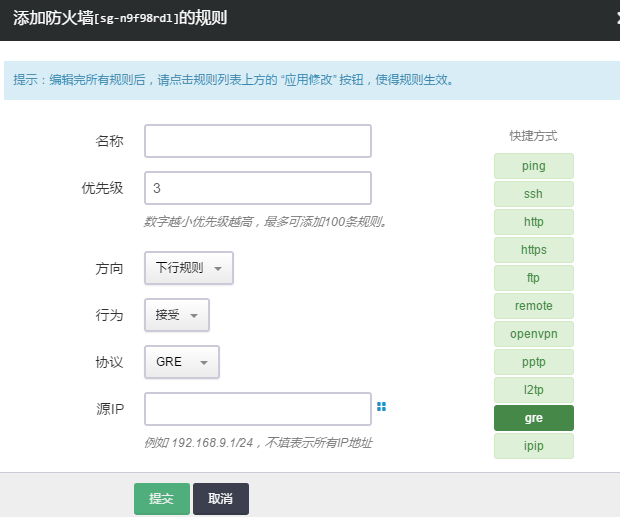Apply the http shortcut rule
The image size is (620, 517).
click(x=533, y=222)
